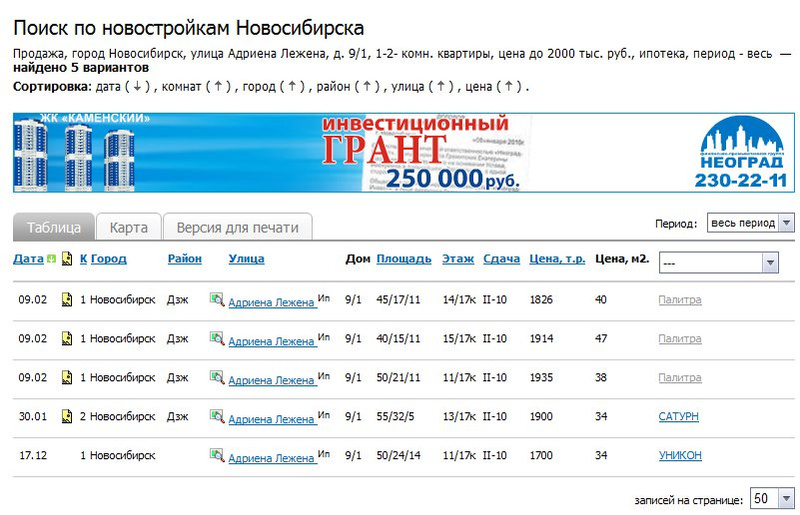Click price cell 1826

click(541, 300)
